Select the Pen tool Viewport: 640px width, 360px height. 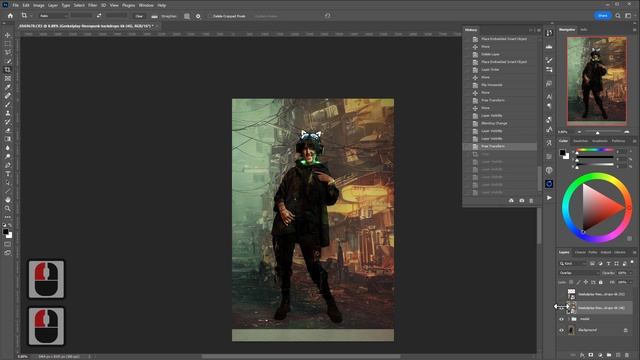coord(8,165)
